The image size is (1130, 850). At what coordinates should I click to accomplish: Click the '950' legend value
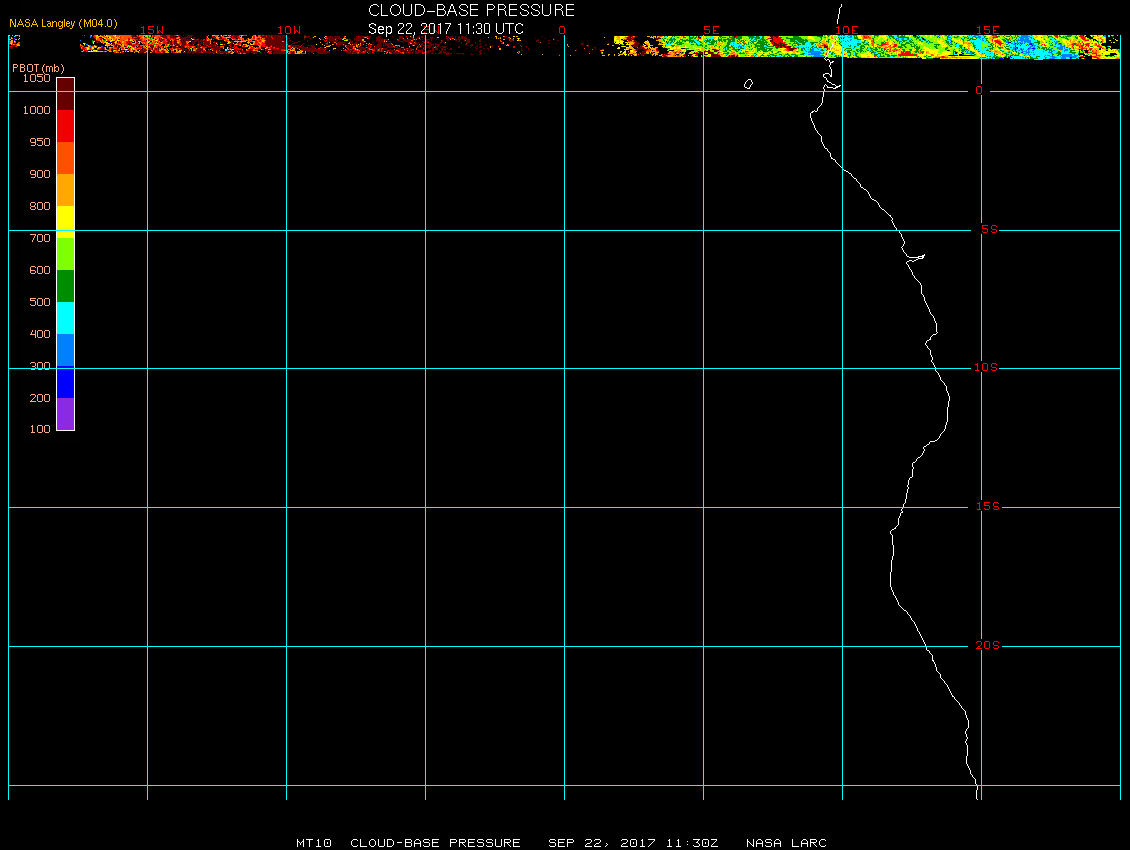coord(40,142)
